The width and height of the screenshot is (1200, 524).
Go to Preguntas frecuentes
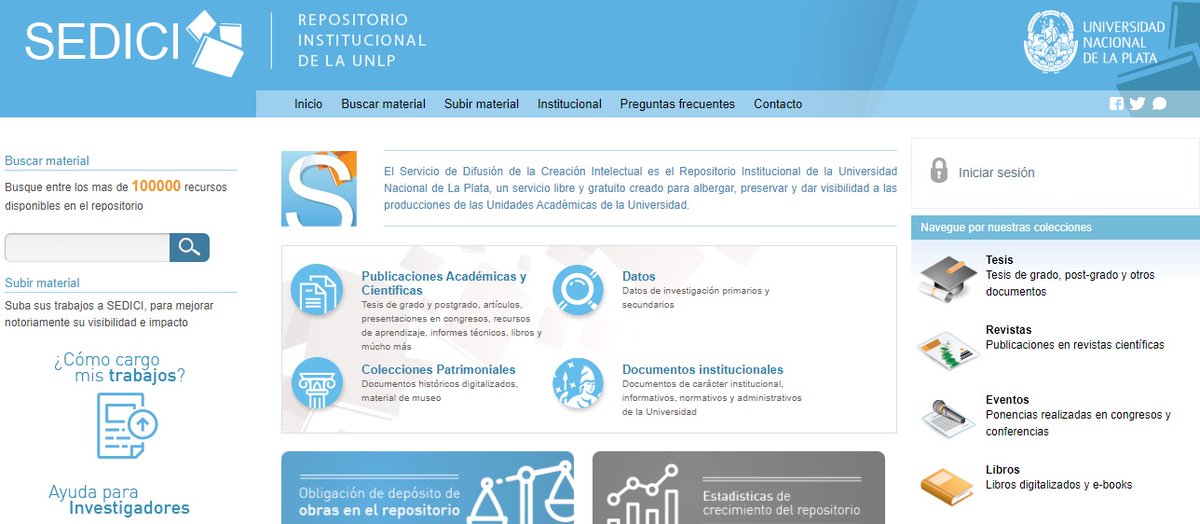pyautogui.click(x=677, y=104)
